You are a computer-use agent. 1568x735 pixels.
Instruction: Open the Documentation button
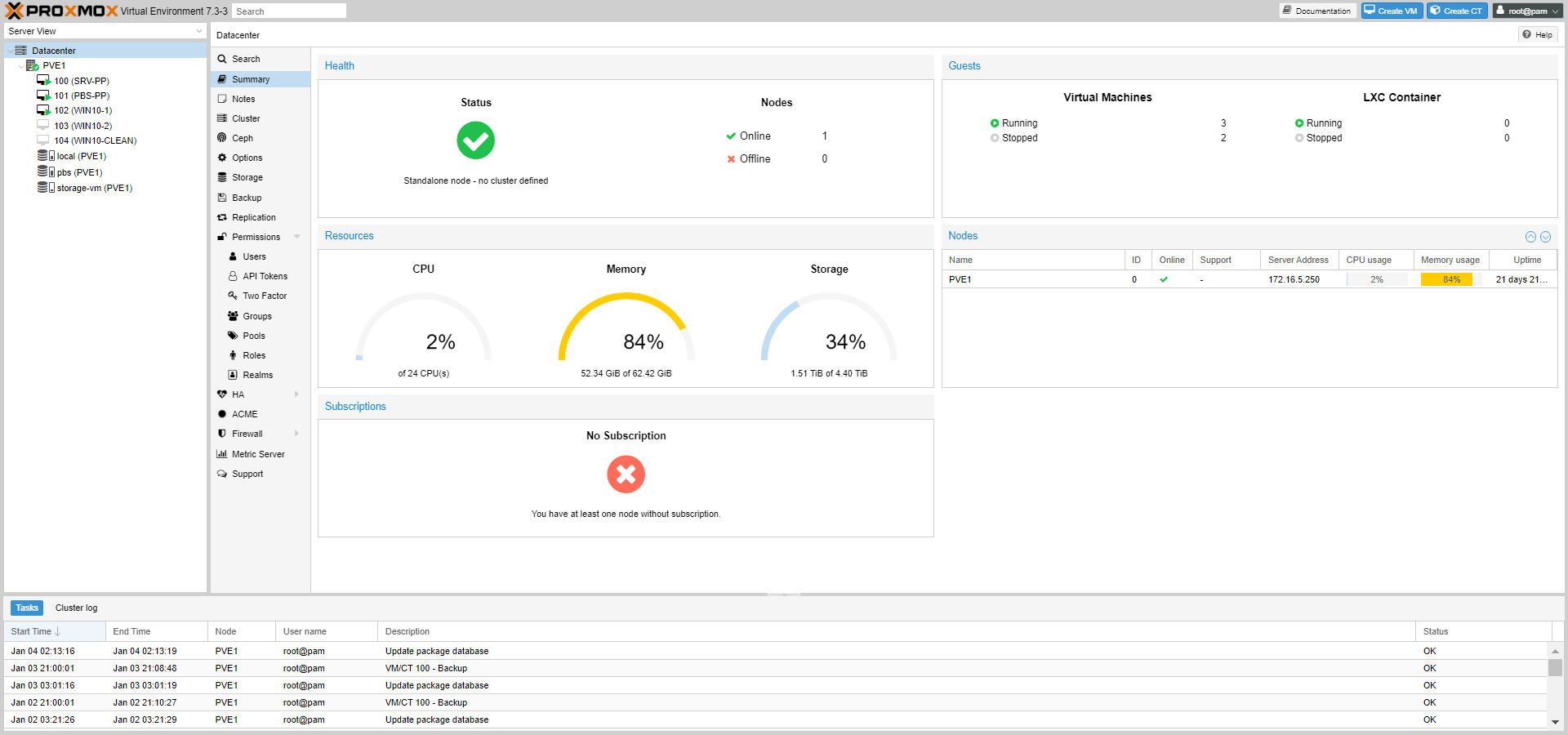pos(1317,11)
